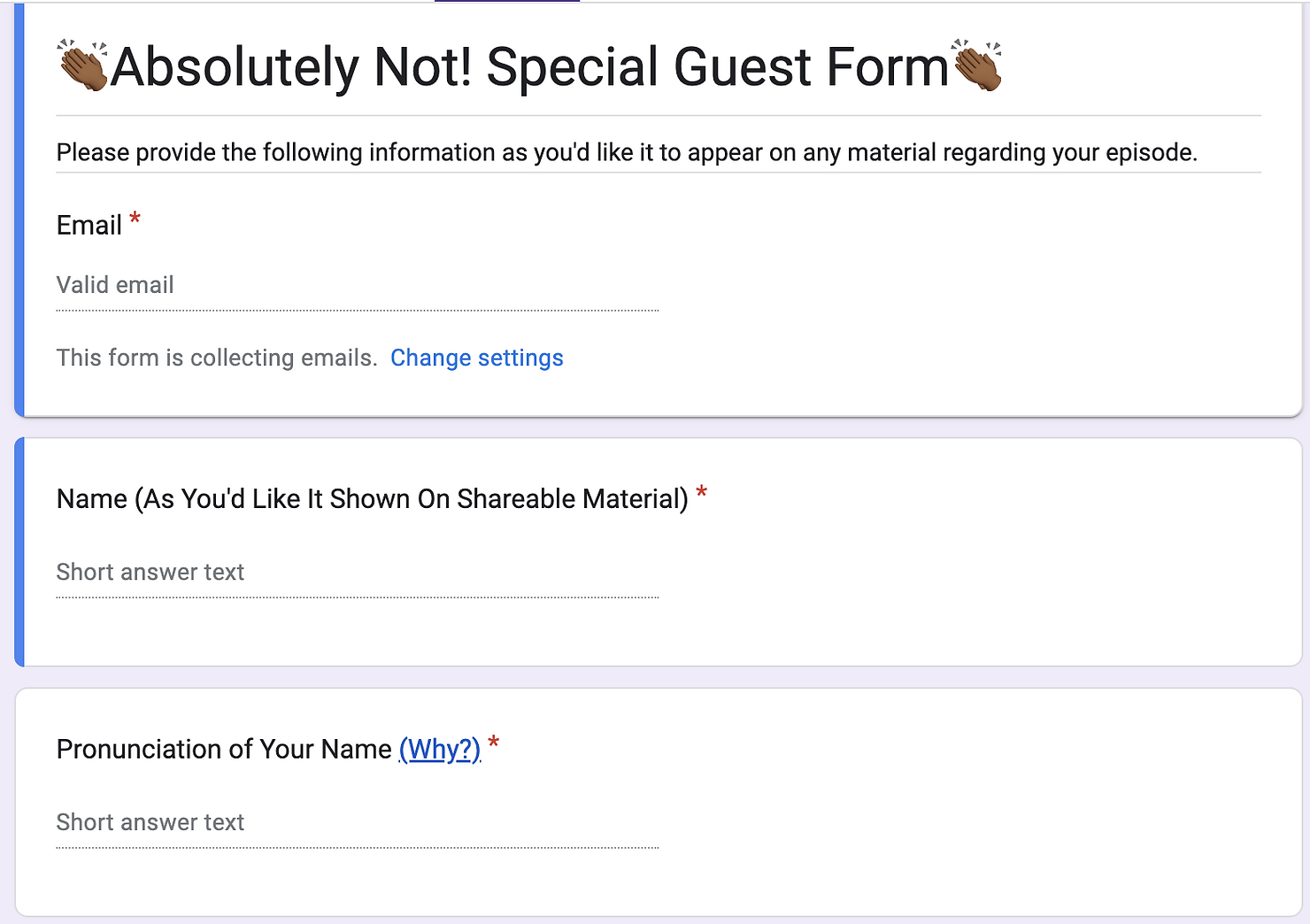This screenshot has width=1310, height=924.
Task: Click the clapping hands emoji after the title
Action: 977,65
